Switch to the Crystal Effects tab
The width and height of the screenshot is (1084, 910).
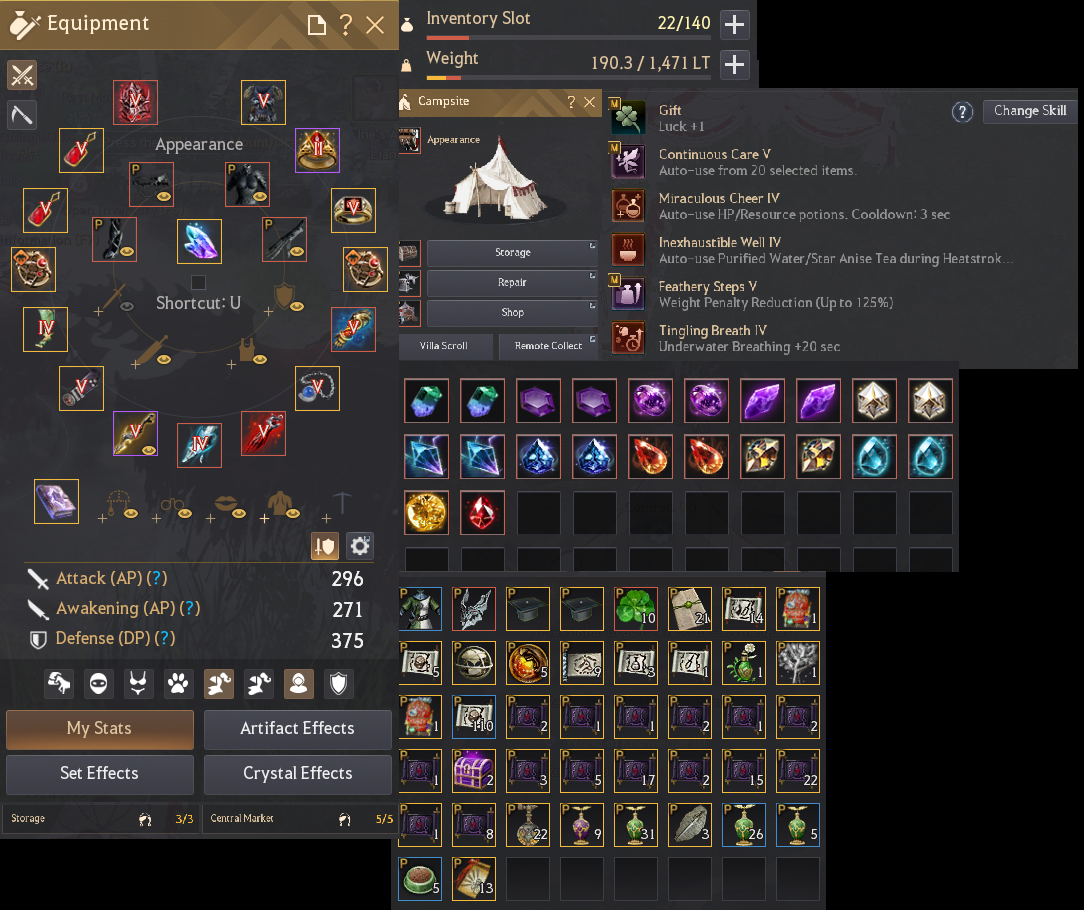[297, 774]
